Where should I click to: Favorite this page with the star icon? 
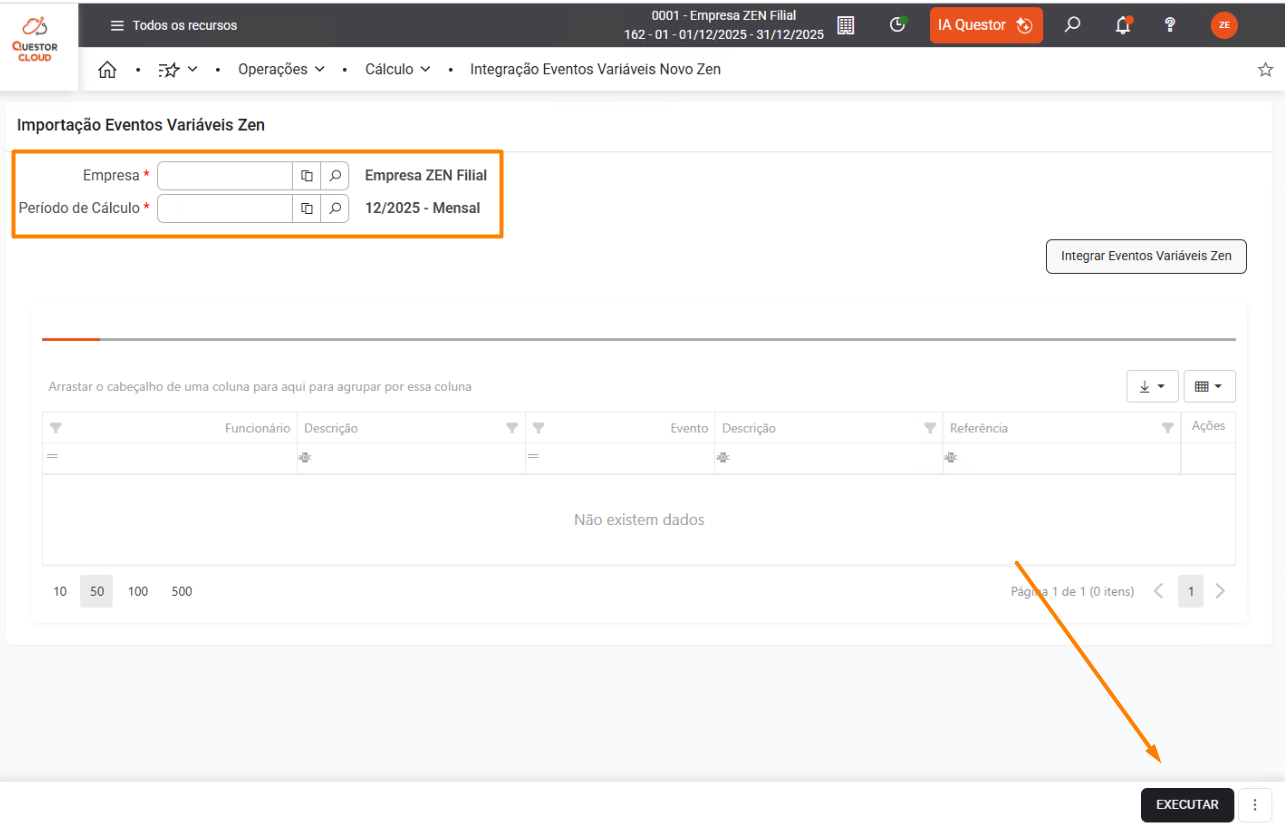click(1265, 70)
